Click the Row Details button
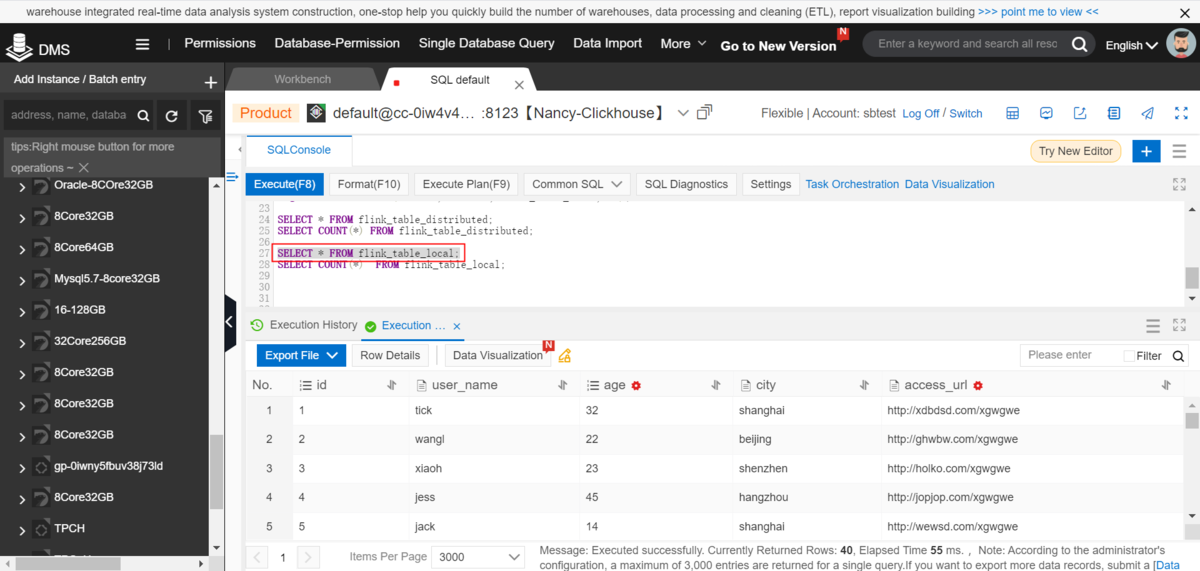Viewport: 1200px width, 571px height. click(x=390, y=355)
